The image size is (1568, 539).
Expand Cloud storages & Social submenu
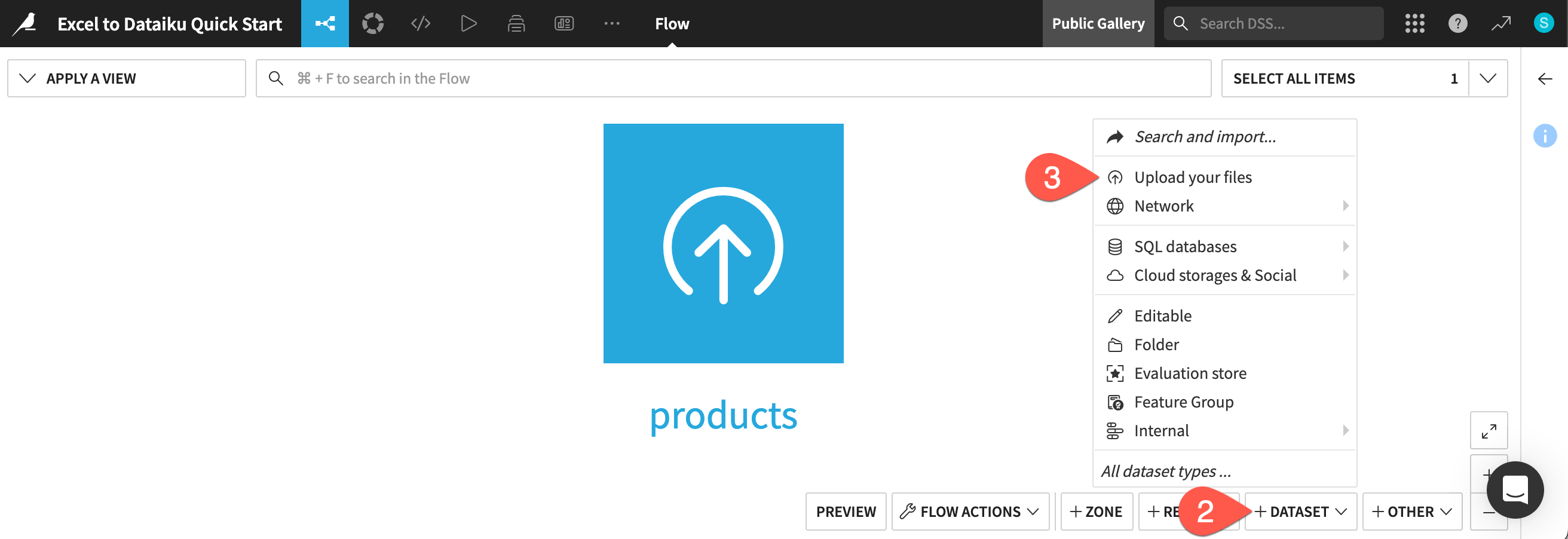point(1224,275)
